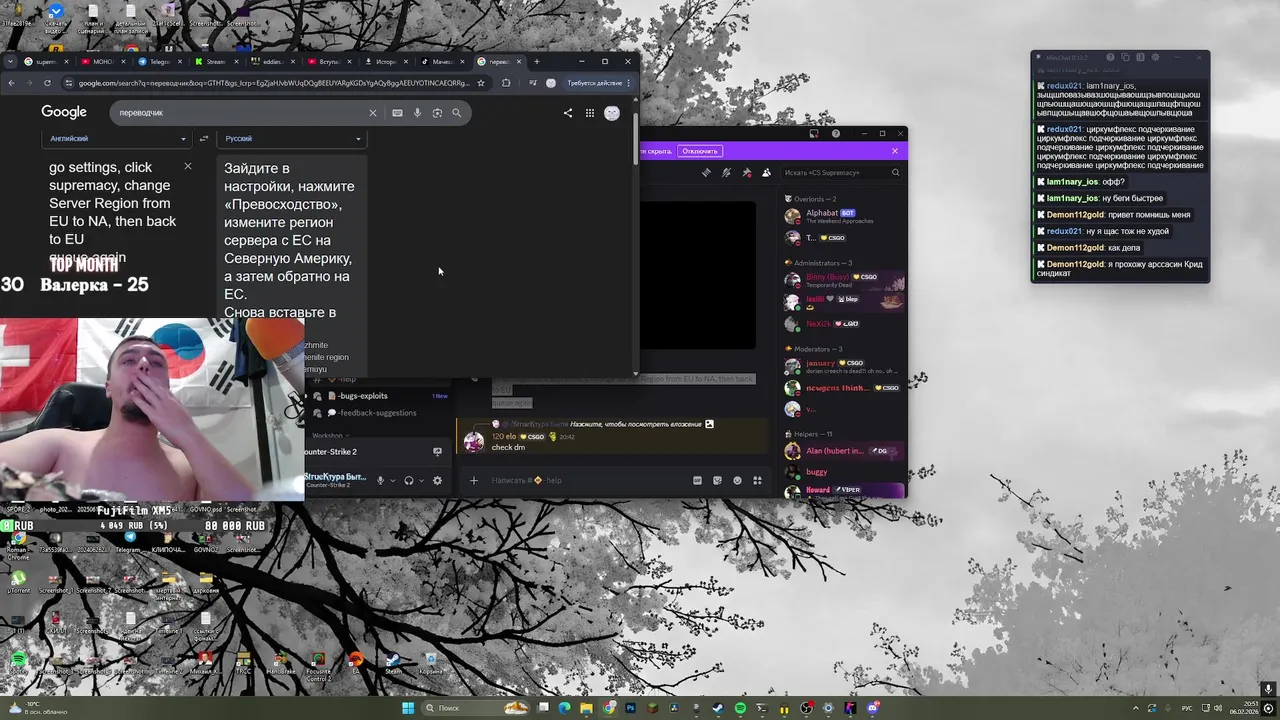Open the target language dropdown Русский

click(x=292, y=139)
